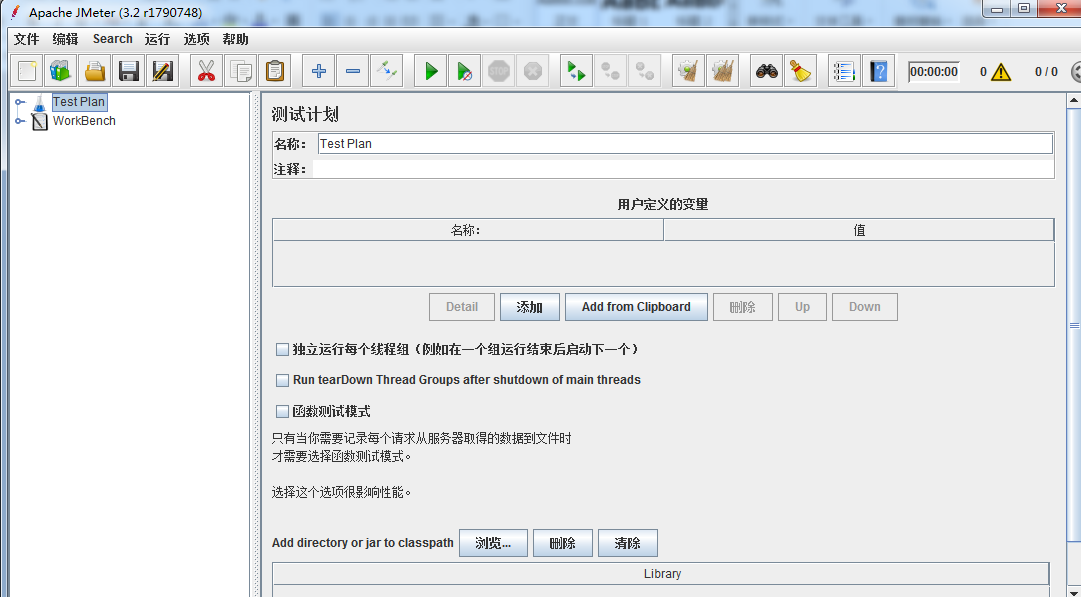Click the Clear All double-broom icon
1081x597 pixels.
click(723, 71)
